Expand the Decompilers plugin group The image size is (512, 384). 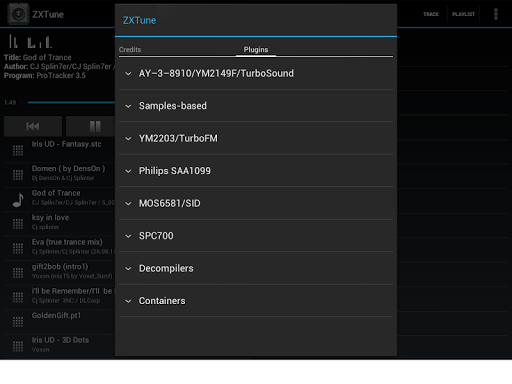click(256, 268)
